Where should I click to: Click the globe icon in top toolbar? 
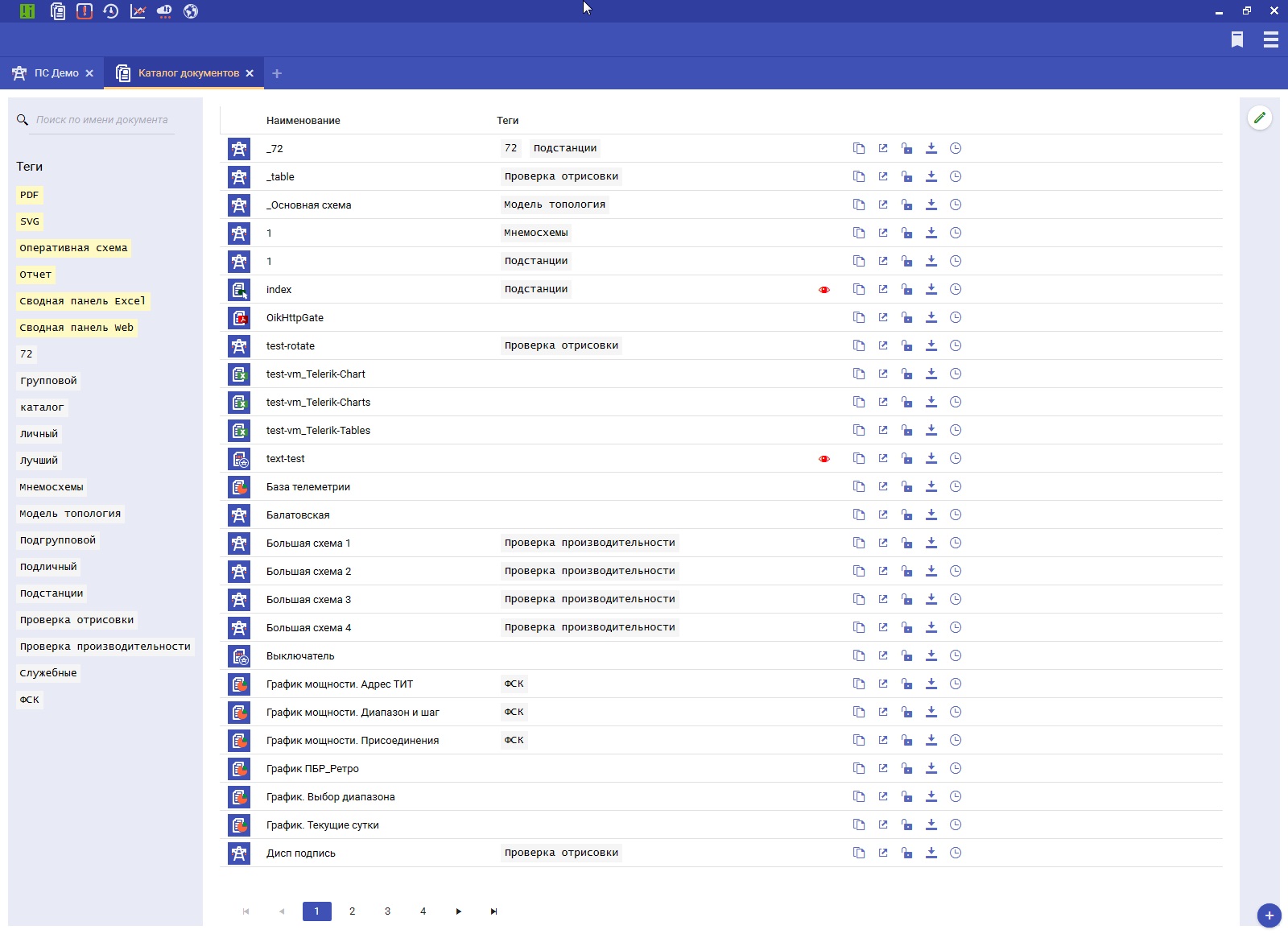tap(191, 11)
